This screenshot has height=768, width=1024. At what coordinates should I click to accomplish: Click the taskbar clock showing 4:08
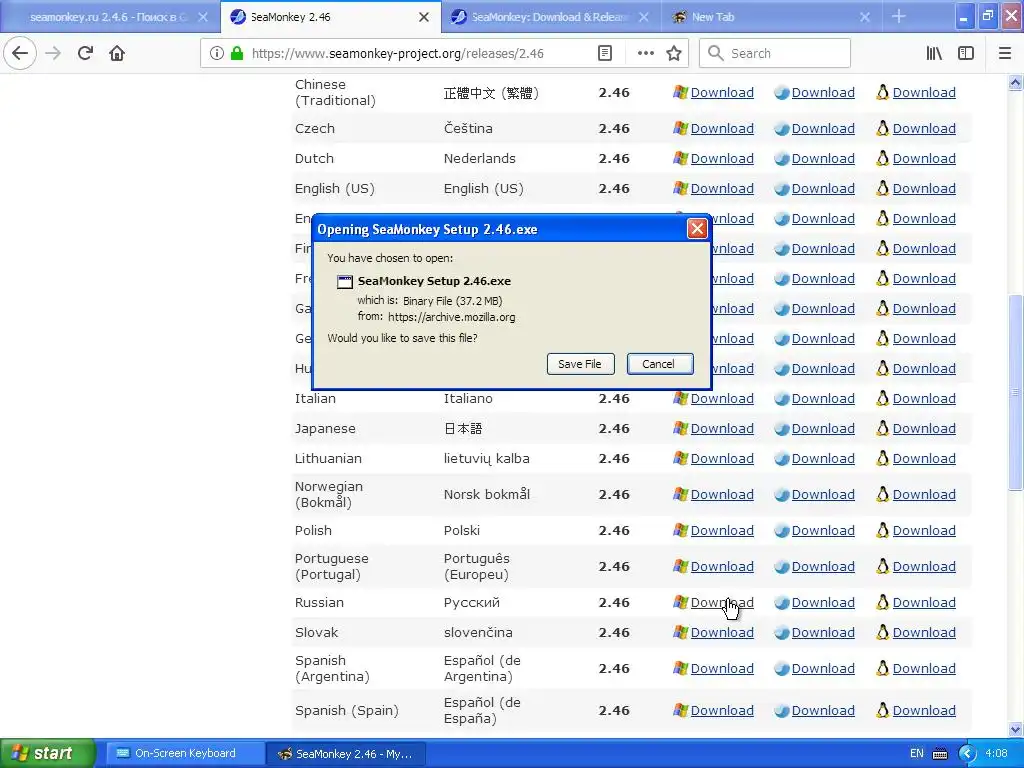point(997,753)
